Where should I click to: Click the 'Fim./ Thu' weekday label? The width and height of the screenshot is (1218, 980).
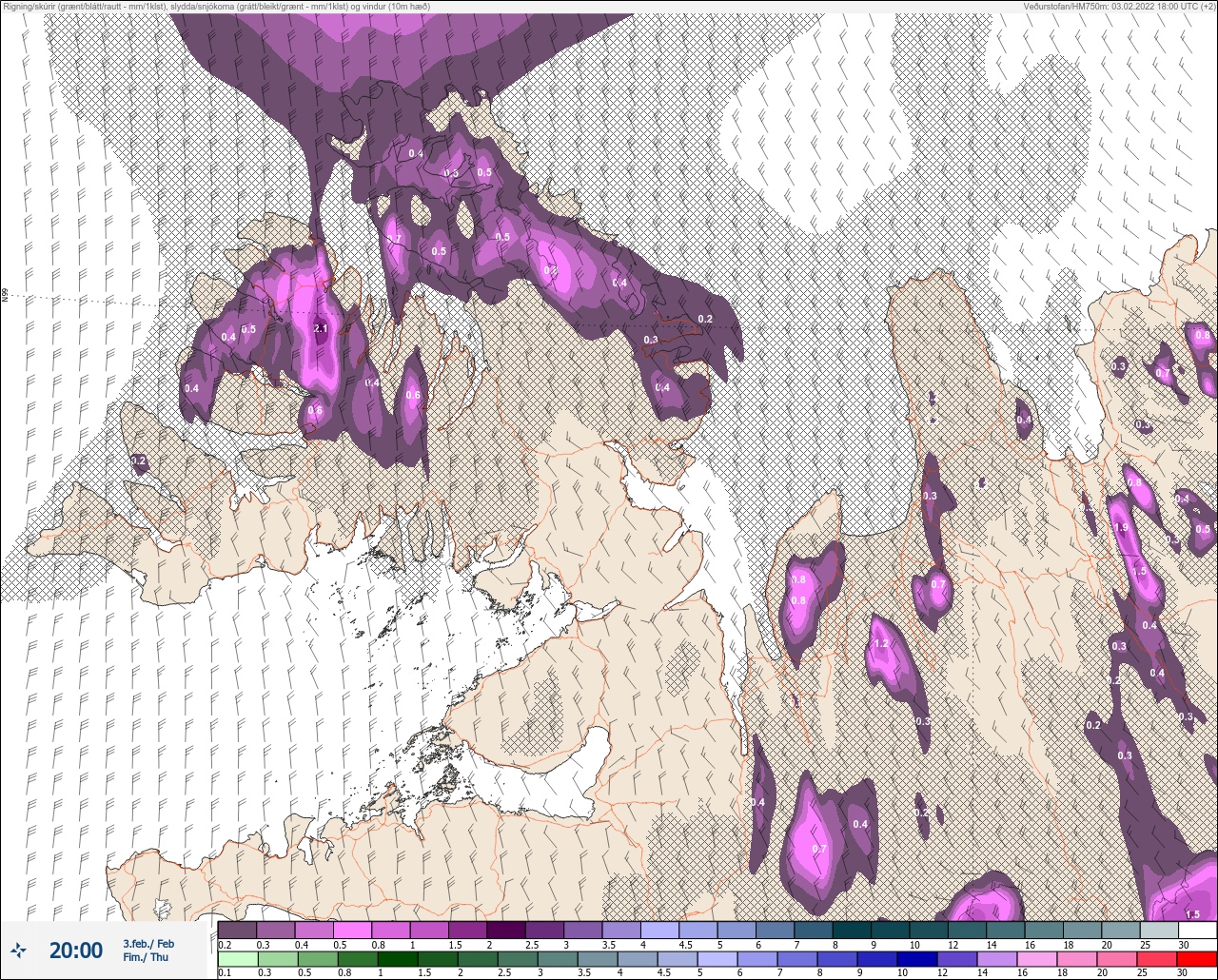point(146,957)
